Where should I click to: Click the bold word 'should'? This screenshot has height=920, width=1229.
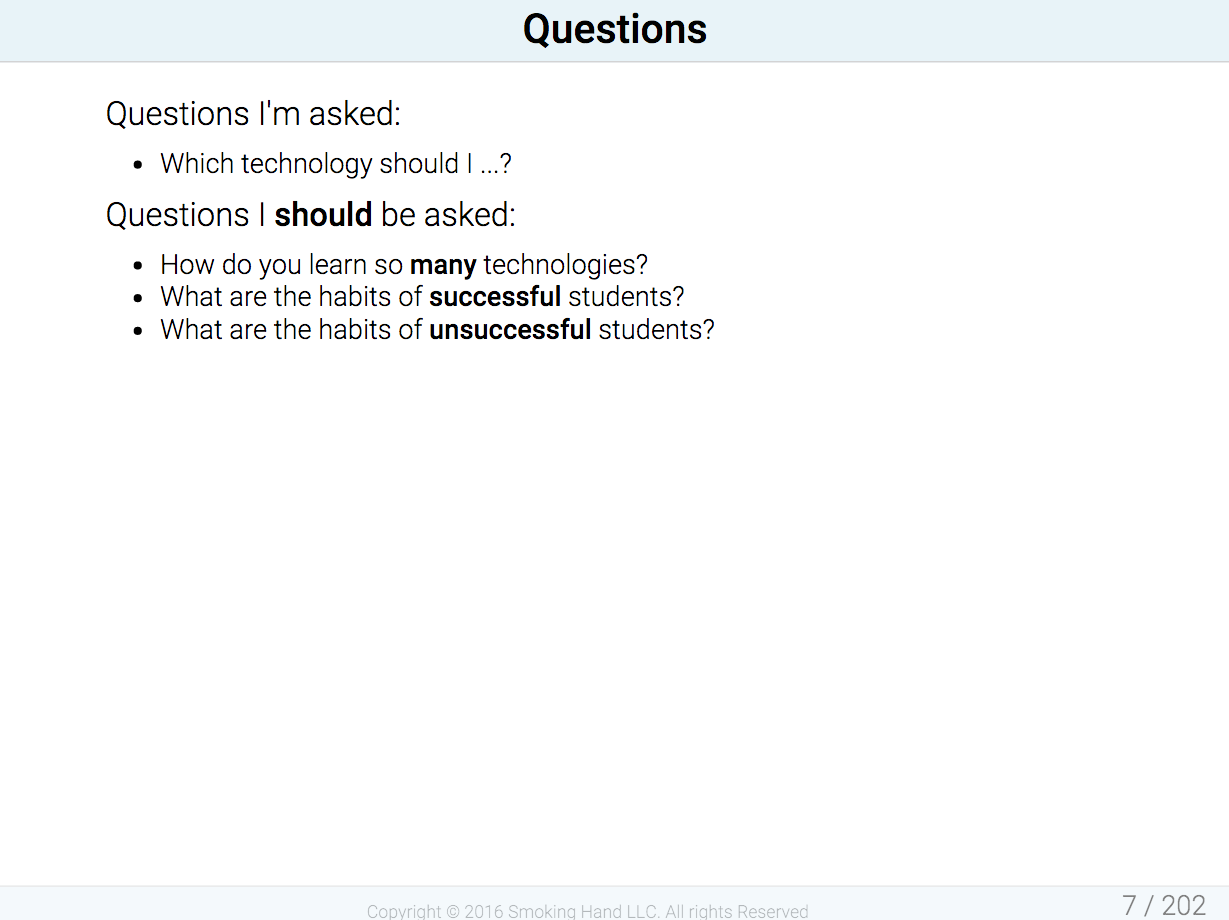323,215
